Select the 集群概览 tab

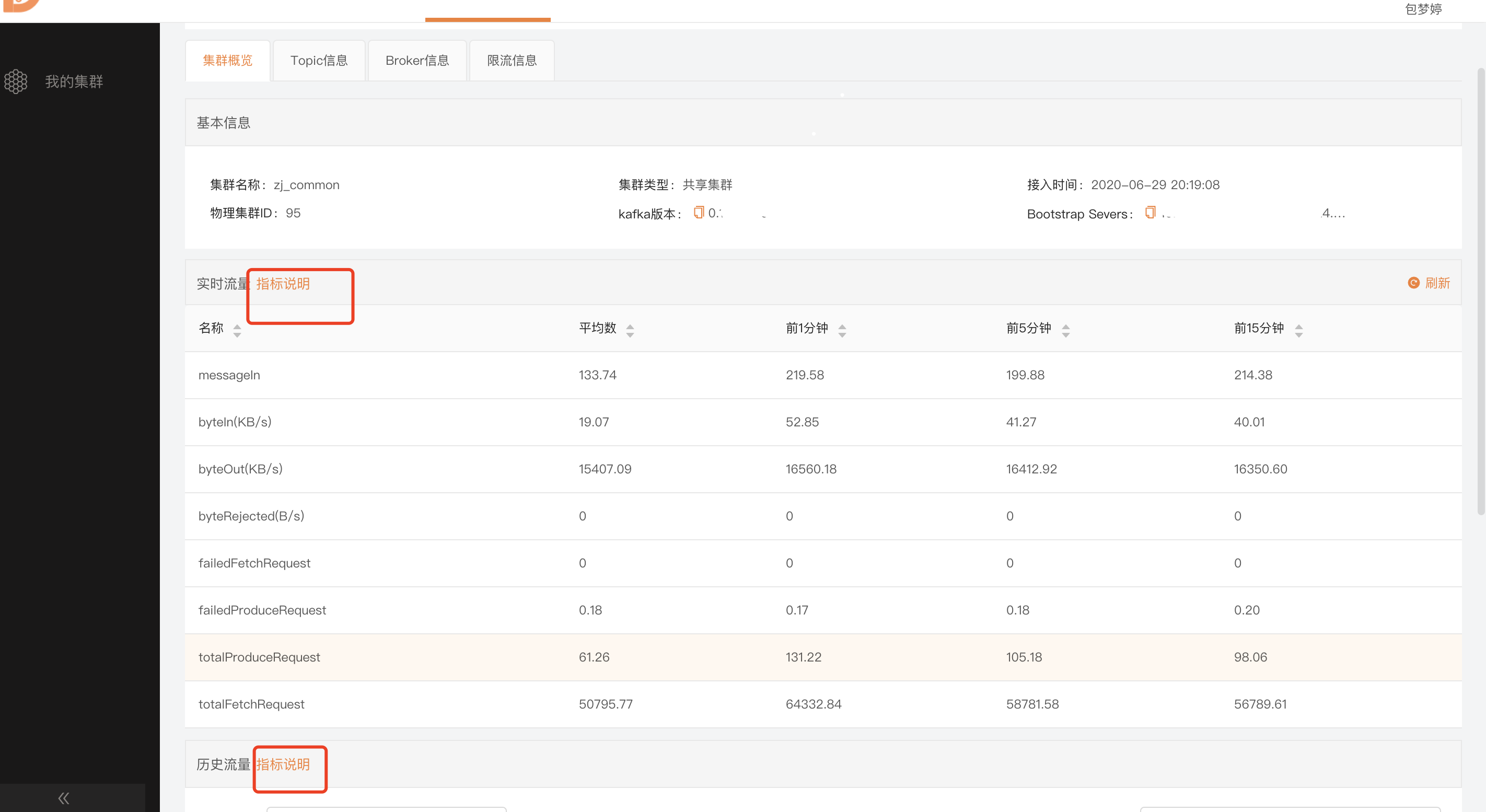227,61
